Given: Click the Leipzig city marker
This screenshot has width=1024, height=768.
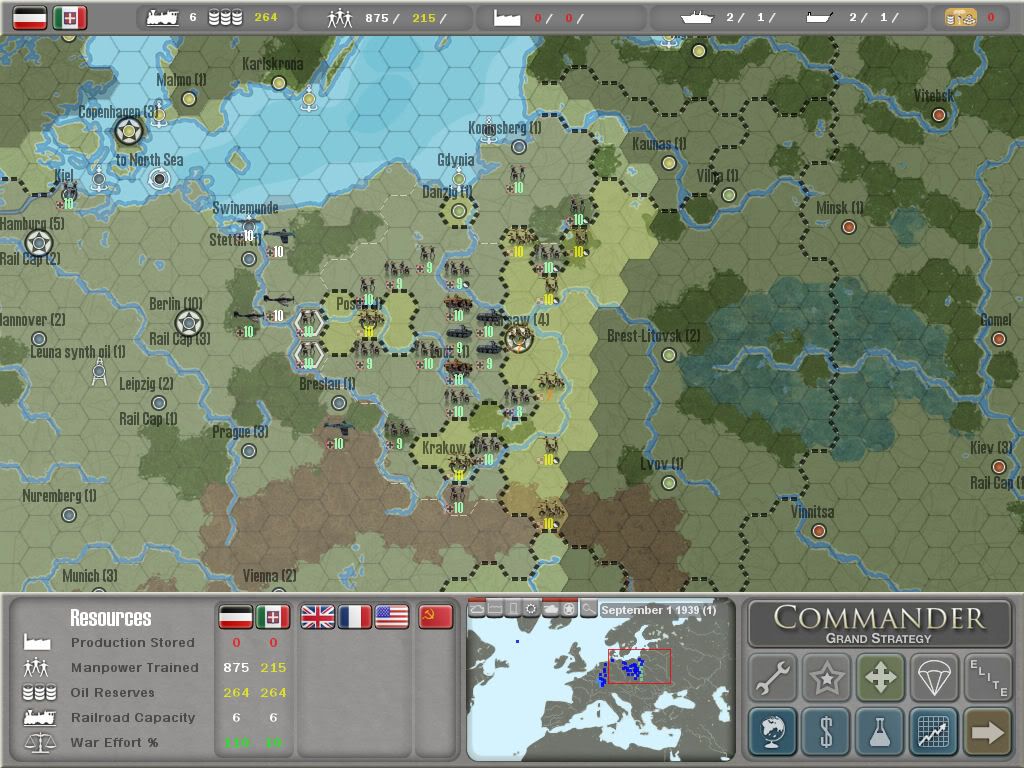Looking at the screenshot, I should (159, 403).
